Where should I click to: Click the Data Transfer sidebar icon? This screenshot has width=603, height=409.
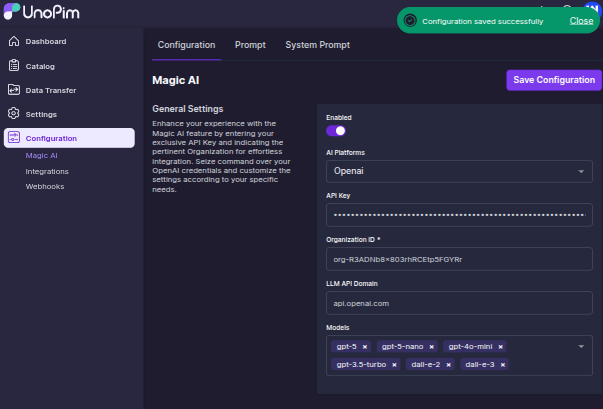(14, 90)
